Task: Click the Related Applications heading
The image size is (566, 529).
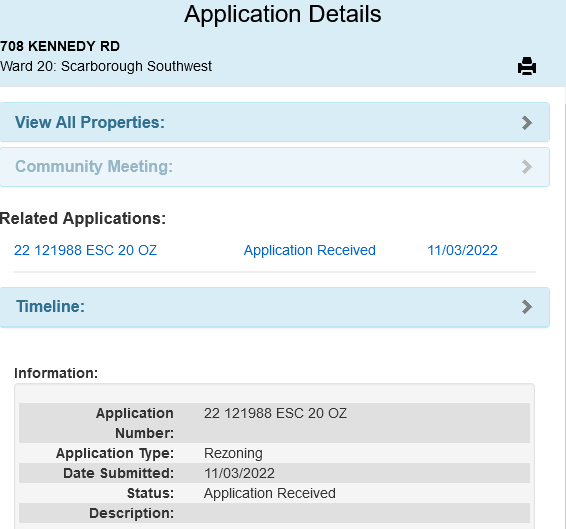Action: (83, 218)
